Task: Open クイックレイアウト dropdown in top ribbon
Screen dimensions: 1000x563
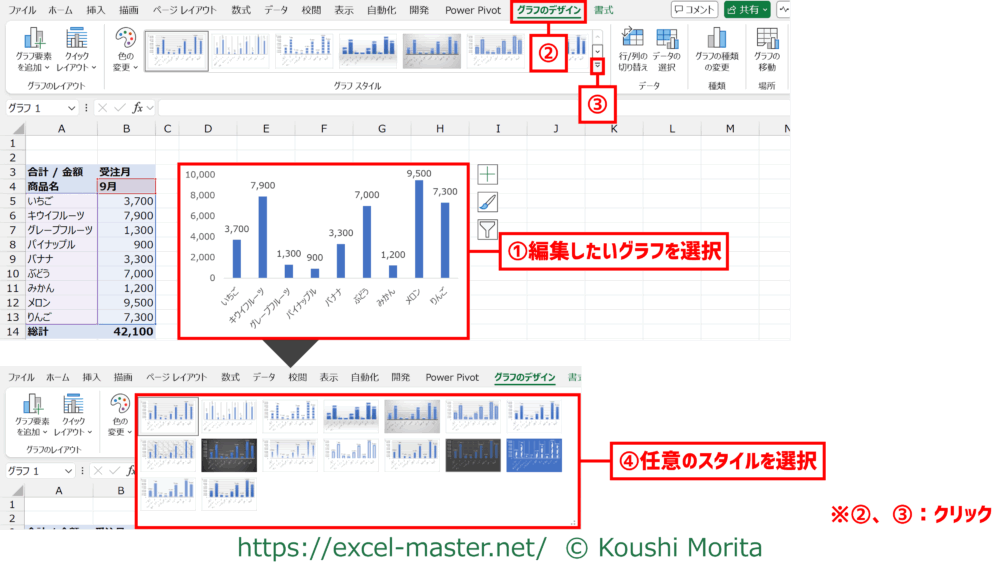Action: [77, 48]
